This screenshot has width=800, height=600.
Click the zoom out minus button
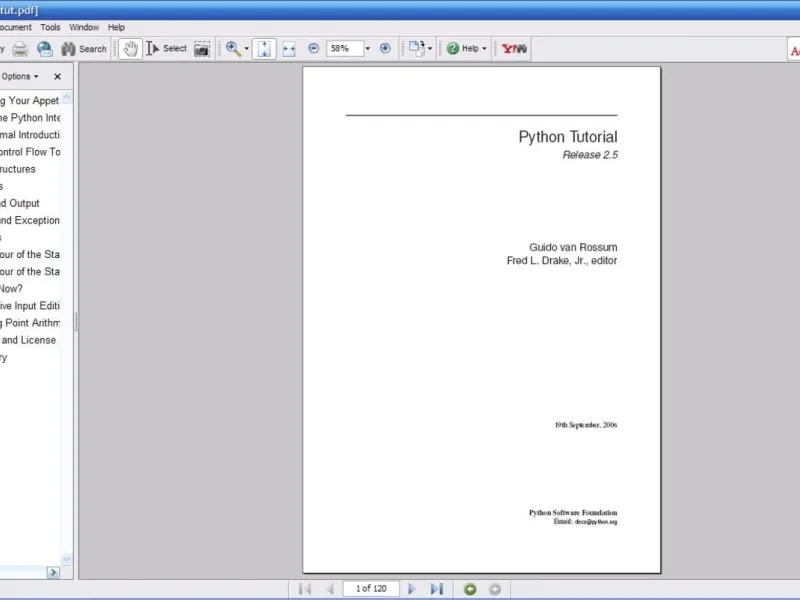tap(314, 48)
